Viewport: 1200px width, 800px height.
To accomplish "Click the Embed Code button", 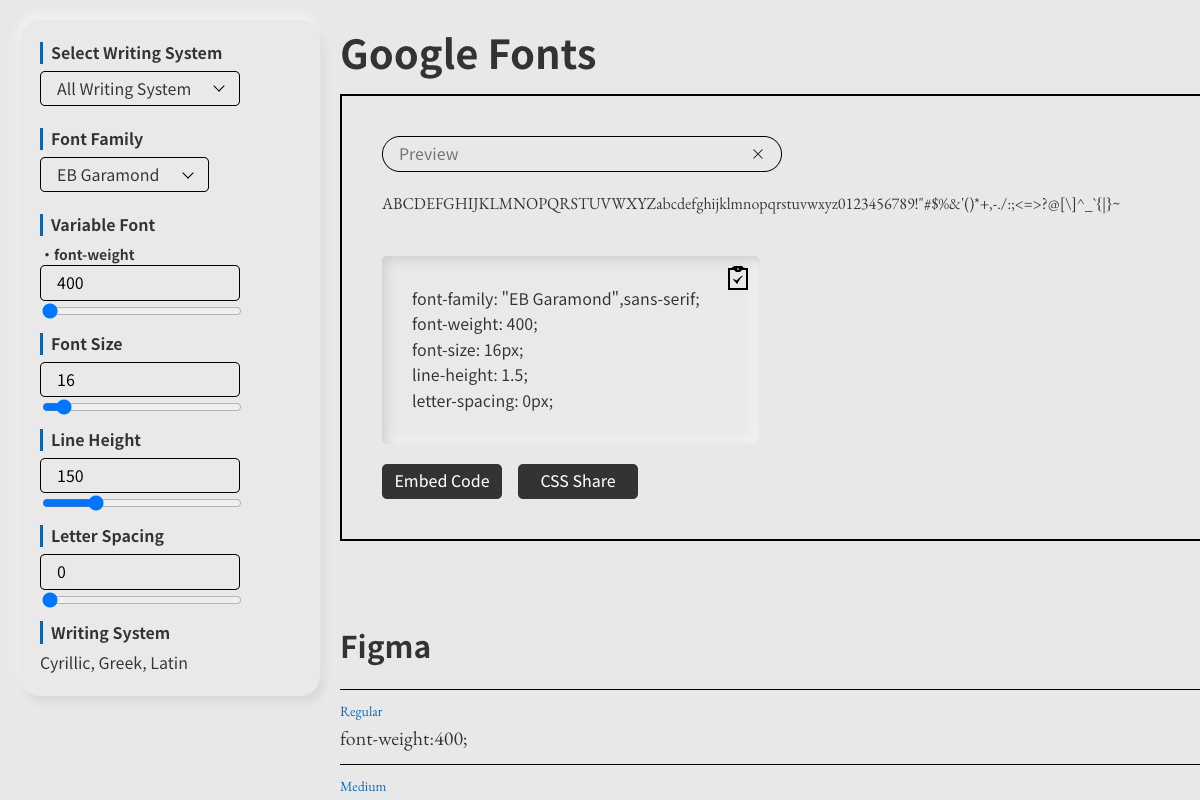I will (442, 481).
